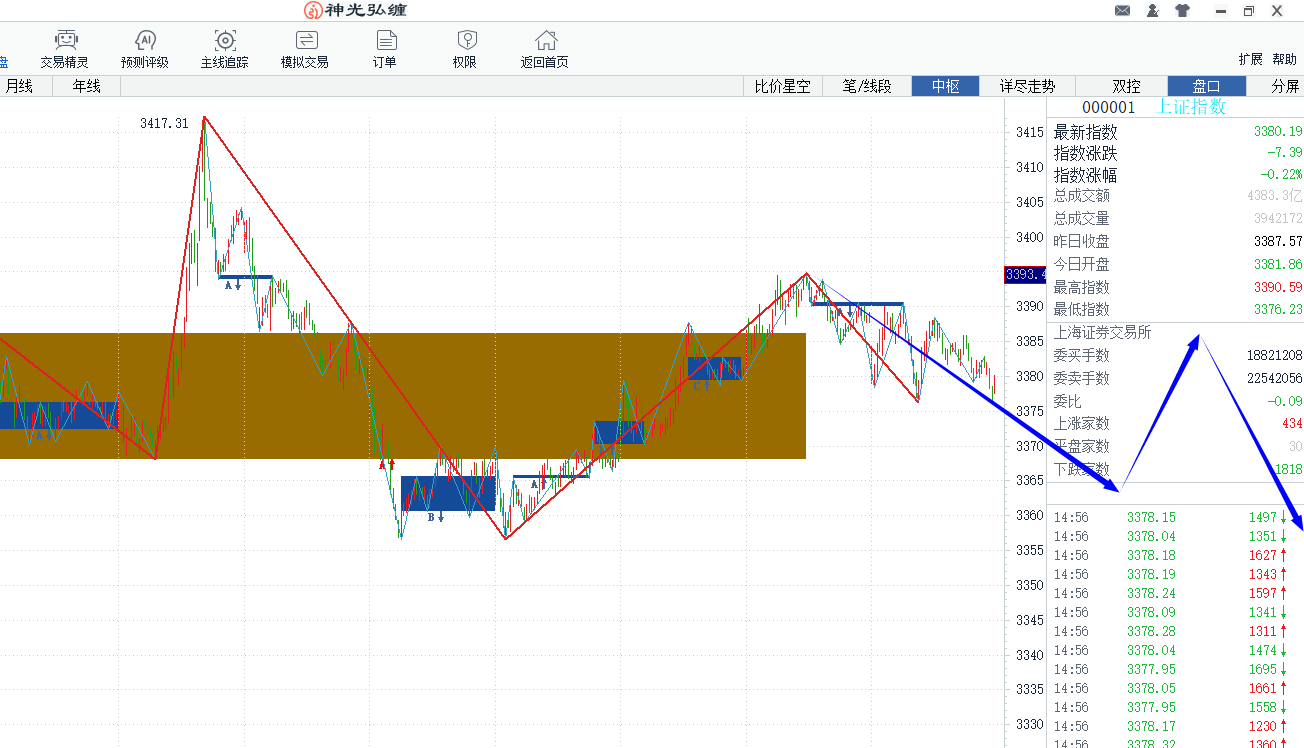This screenshot has width=1304, height=748.
Task: Switch to 年线 period tab
Action: coord(87,87)
